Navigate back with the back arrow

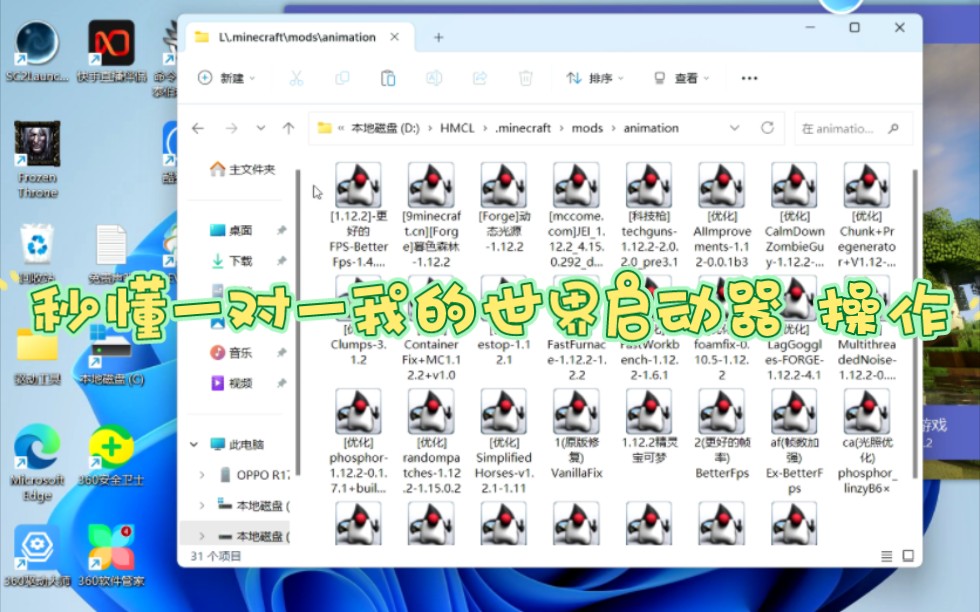[196, 128]
